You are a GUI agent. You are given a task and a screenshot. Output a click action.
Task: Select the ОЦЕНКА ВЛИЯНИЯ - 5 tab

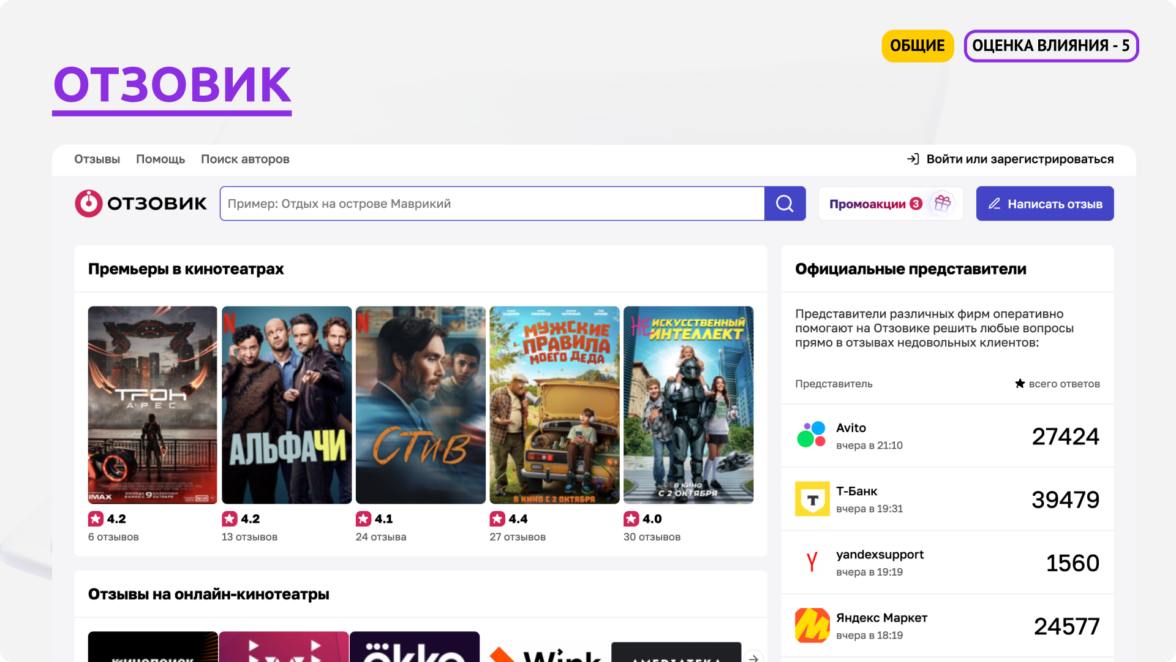1051,46
